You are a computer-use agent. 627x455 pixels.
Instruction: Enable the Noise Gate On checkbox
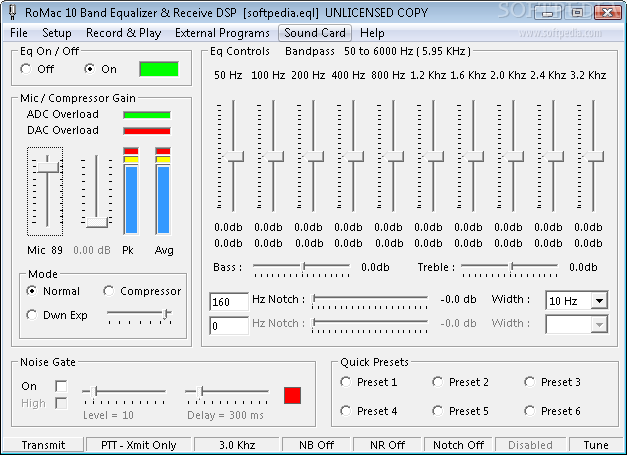point(61,386)
